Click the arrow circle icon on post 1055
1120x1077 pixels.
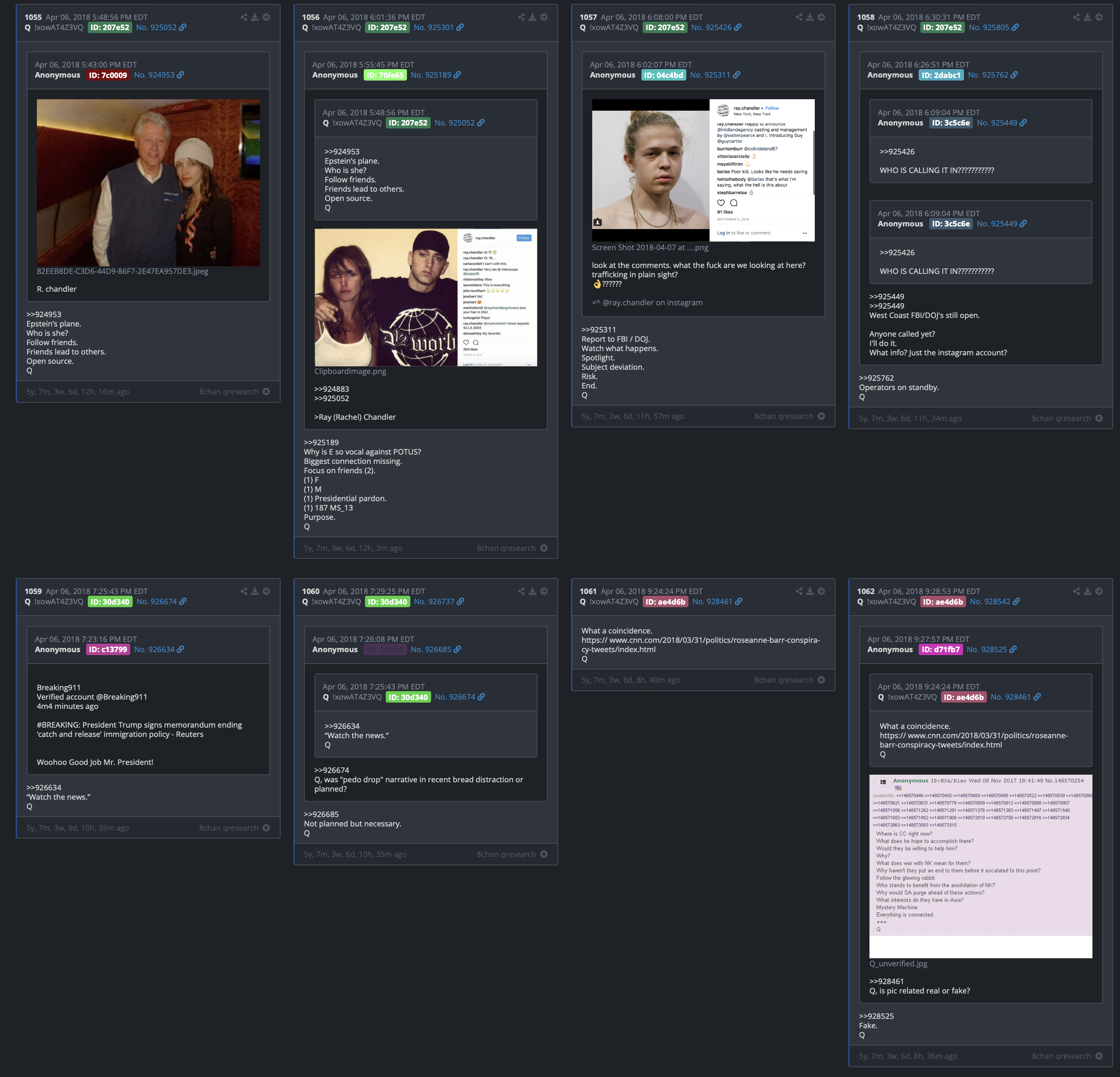click(x=266, y=17)
